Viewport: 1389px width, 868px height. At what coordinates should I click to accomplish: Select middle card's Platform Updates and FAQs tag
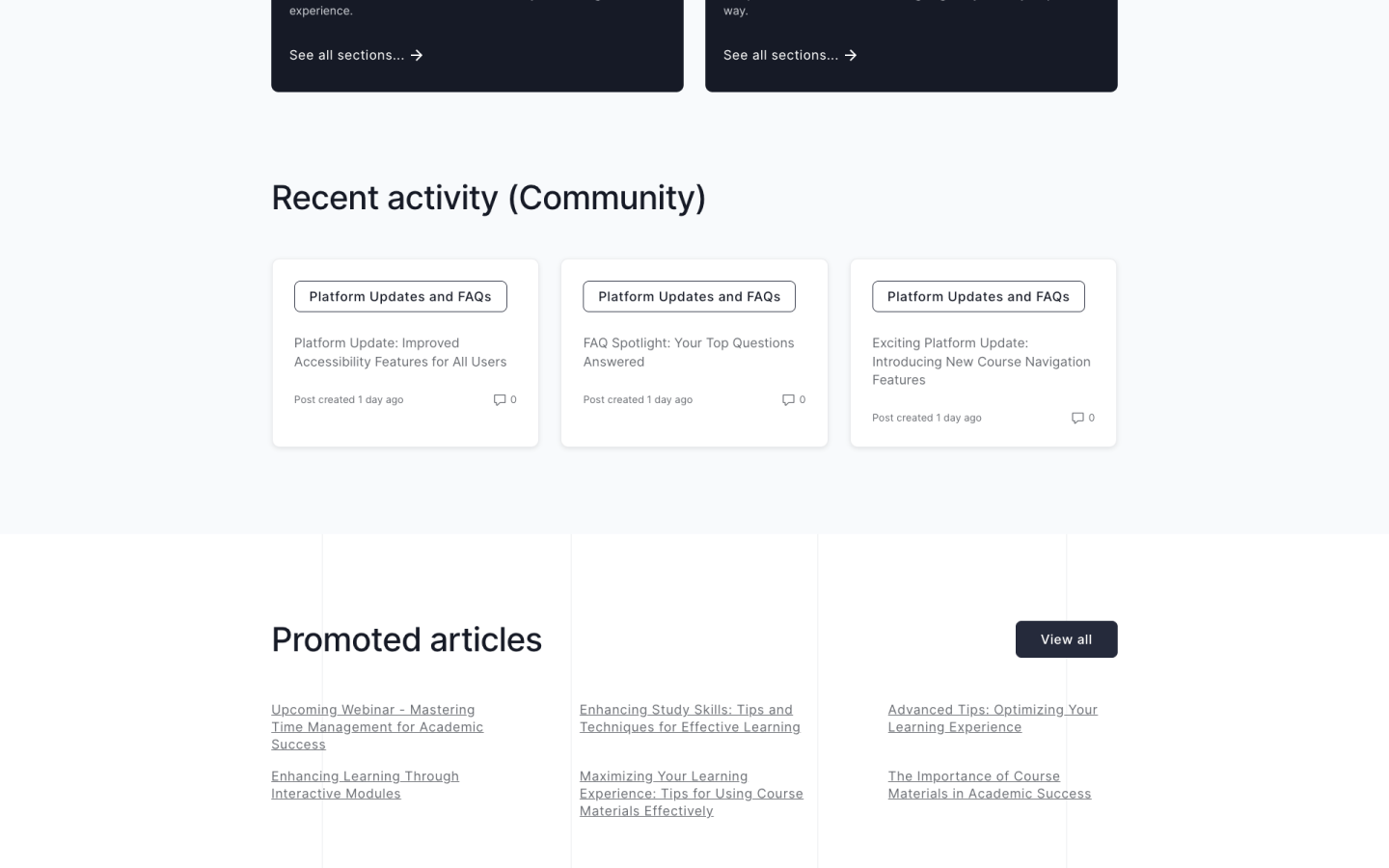pyautogui.click(x=689, y=297)
